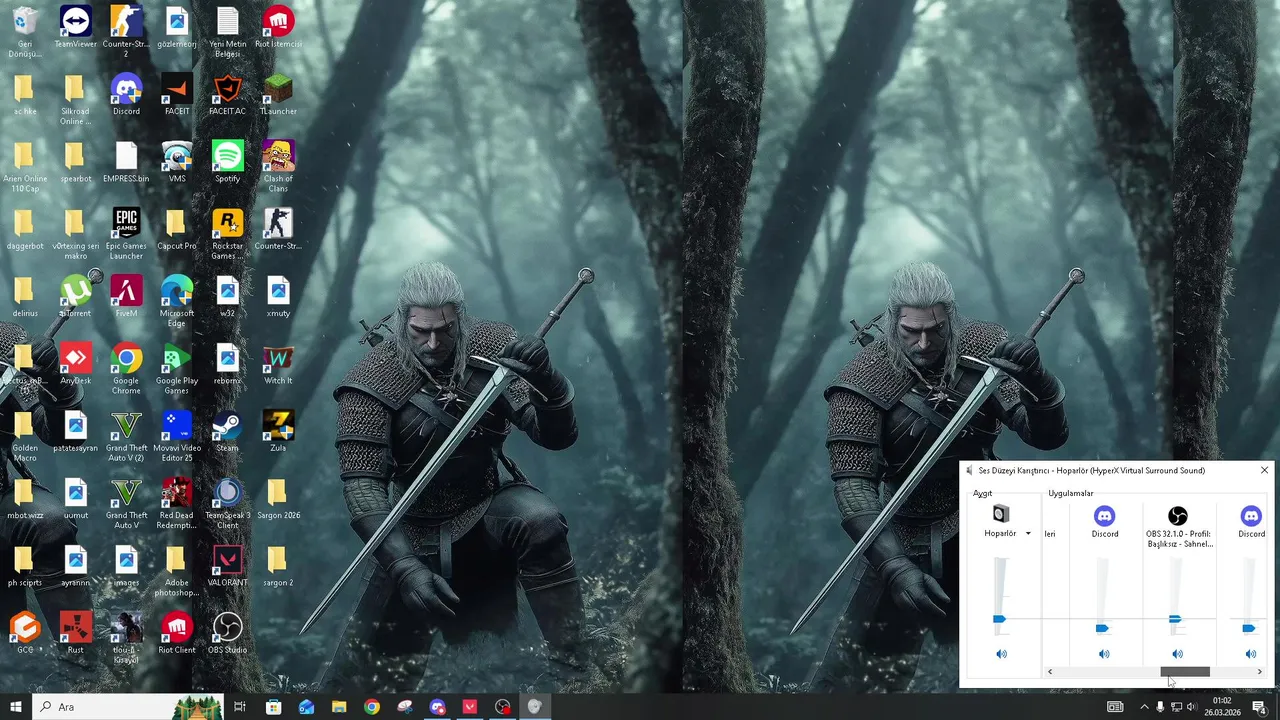The height and width of the screenshot is (720, 1280).
Task: Select the Google Play Games icon
Action: 177,368
